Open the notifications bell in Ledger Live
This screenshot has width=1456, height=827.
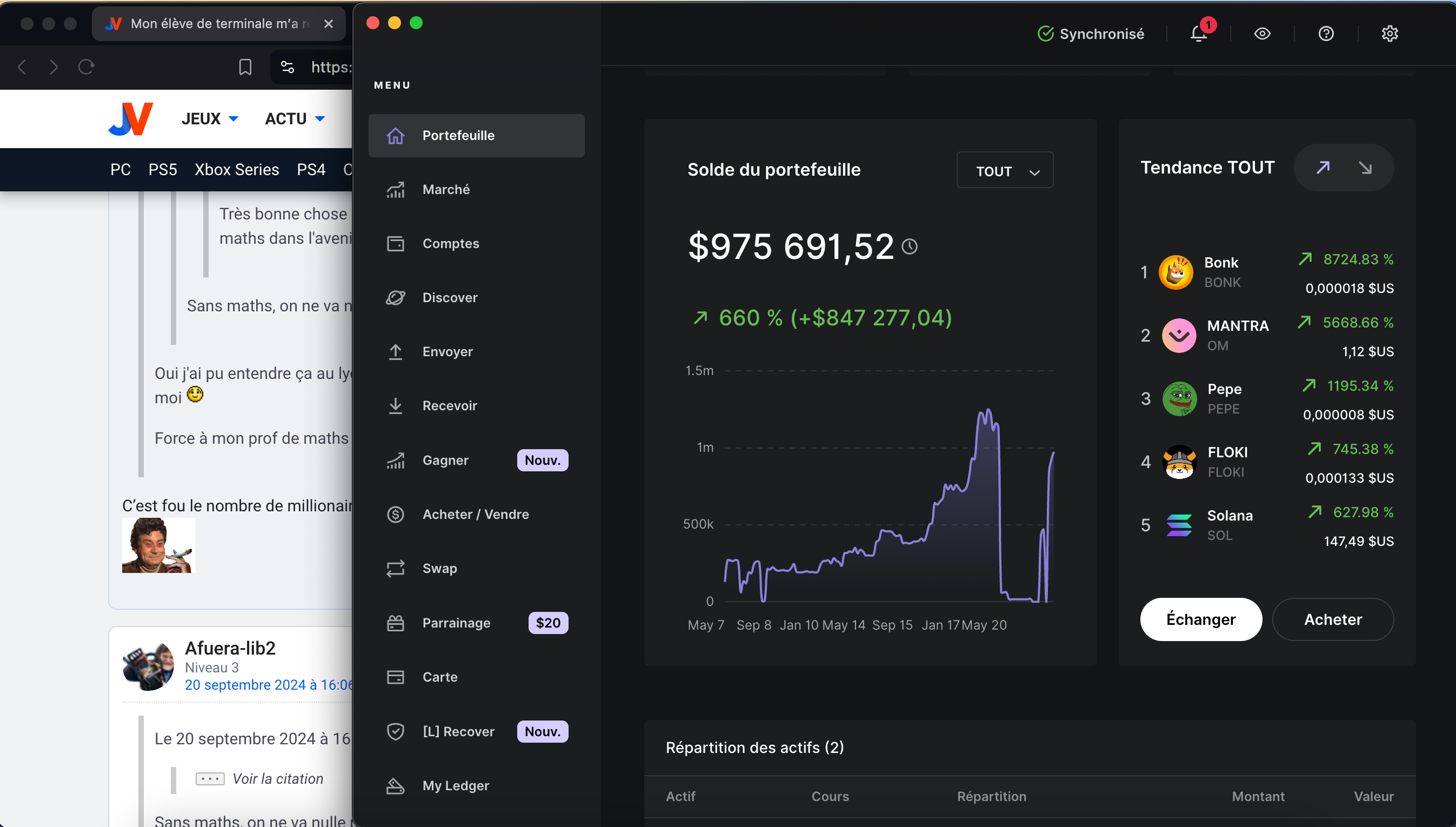(x=1198, y=34)
